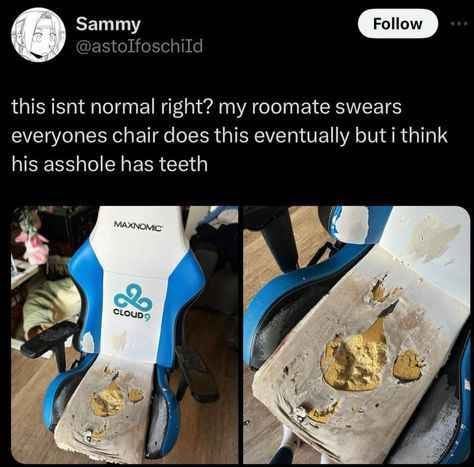Viewport: 474px width, 467px height.
Task: Click the Cloud9 logo on the chair
Action: pos(133,300)
